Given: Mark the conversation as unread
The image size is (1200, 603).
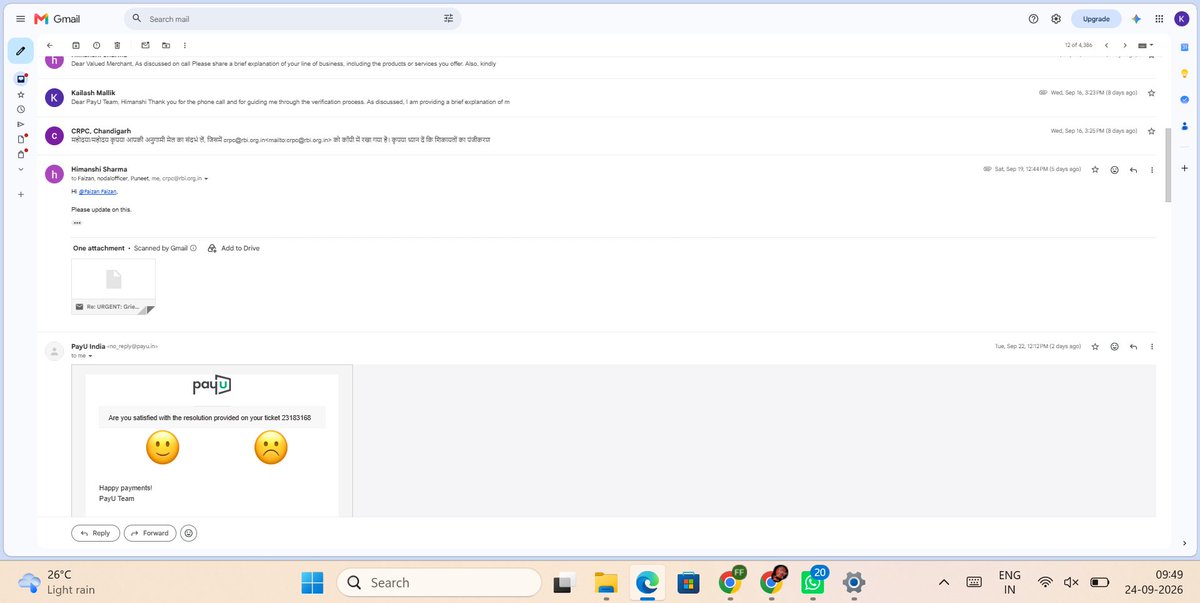Looking at the screenshot, I should (145, 45).
